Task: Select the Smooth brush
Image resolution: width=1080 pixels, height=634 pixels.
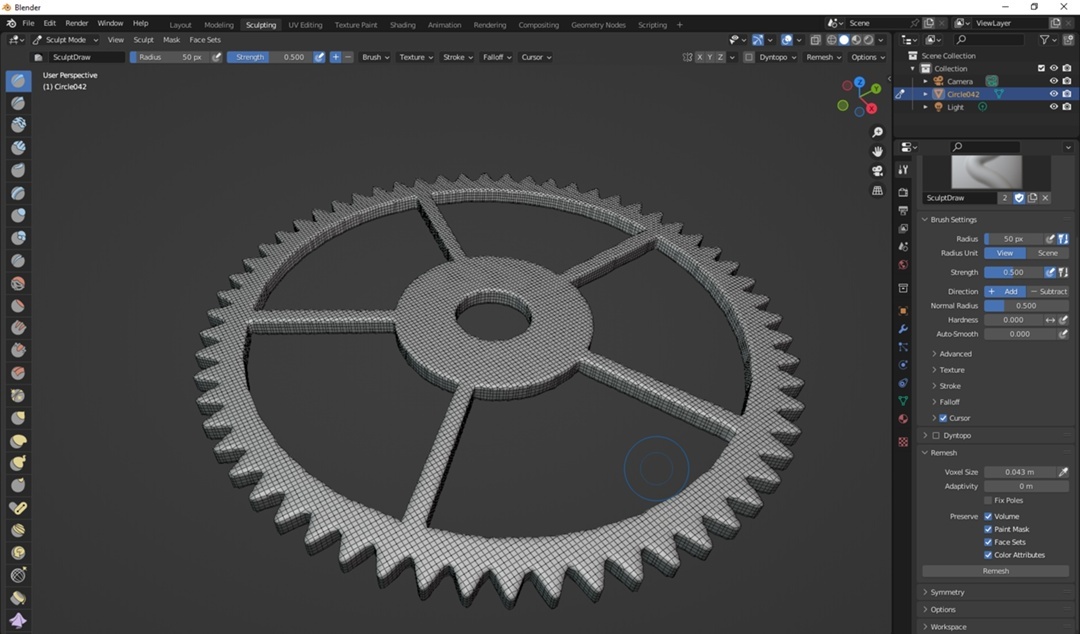Action: coord(19,283)
